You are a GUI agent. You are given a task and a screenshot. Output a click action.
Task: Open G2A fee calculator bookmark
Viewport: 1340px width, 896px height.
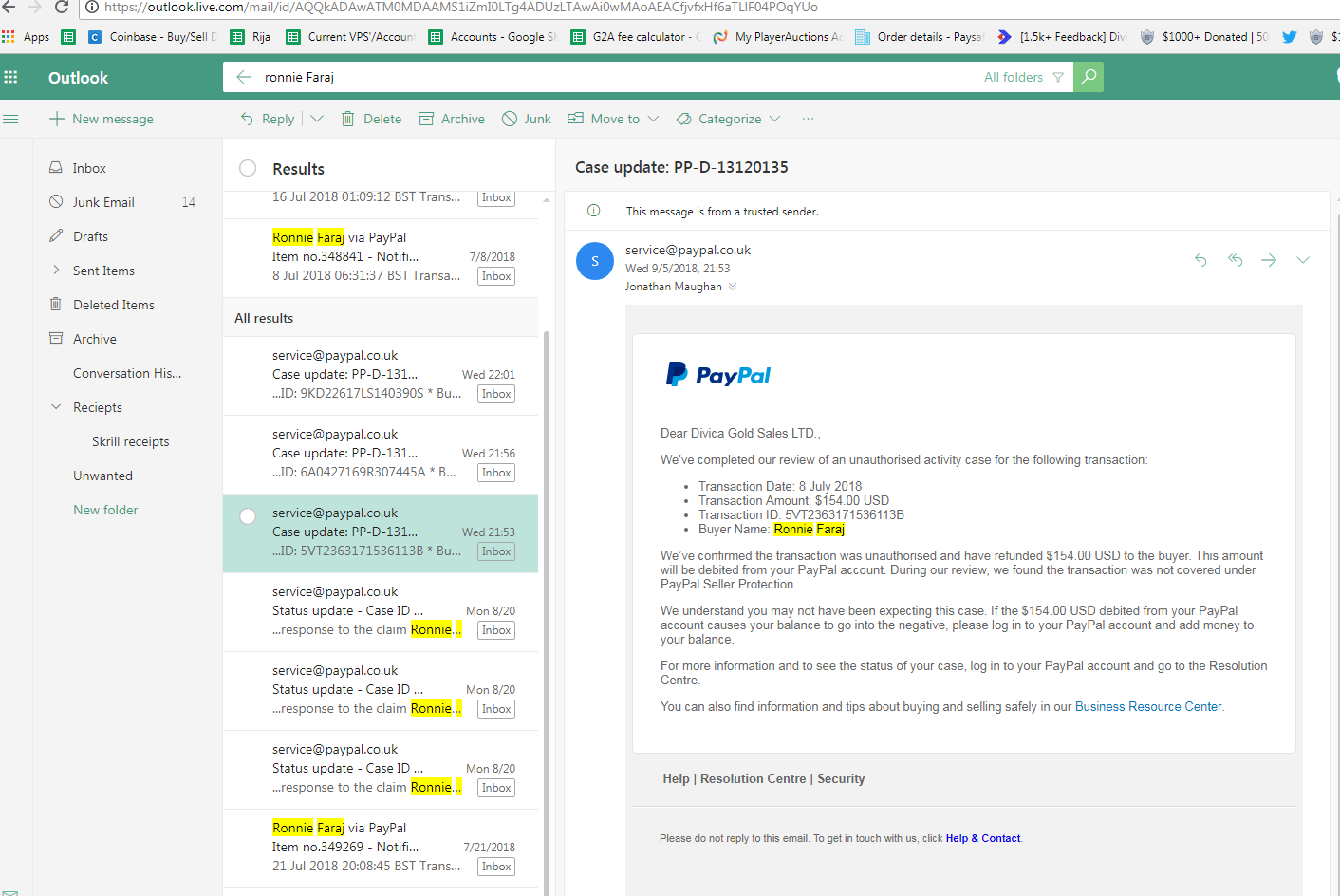click(x=635, y=37)
